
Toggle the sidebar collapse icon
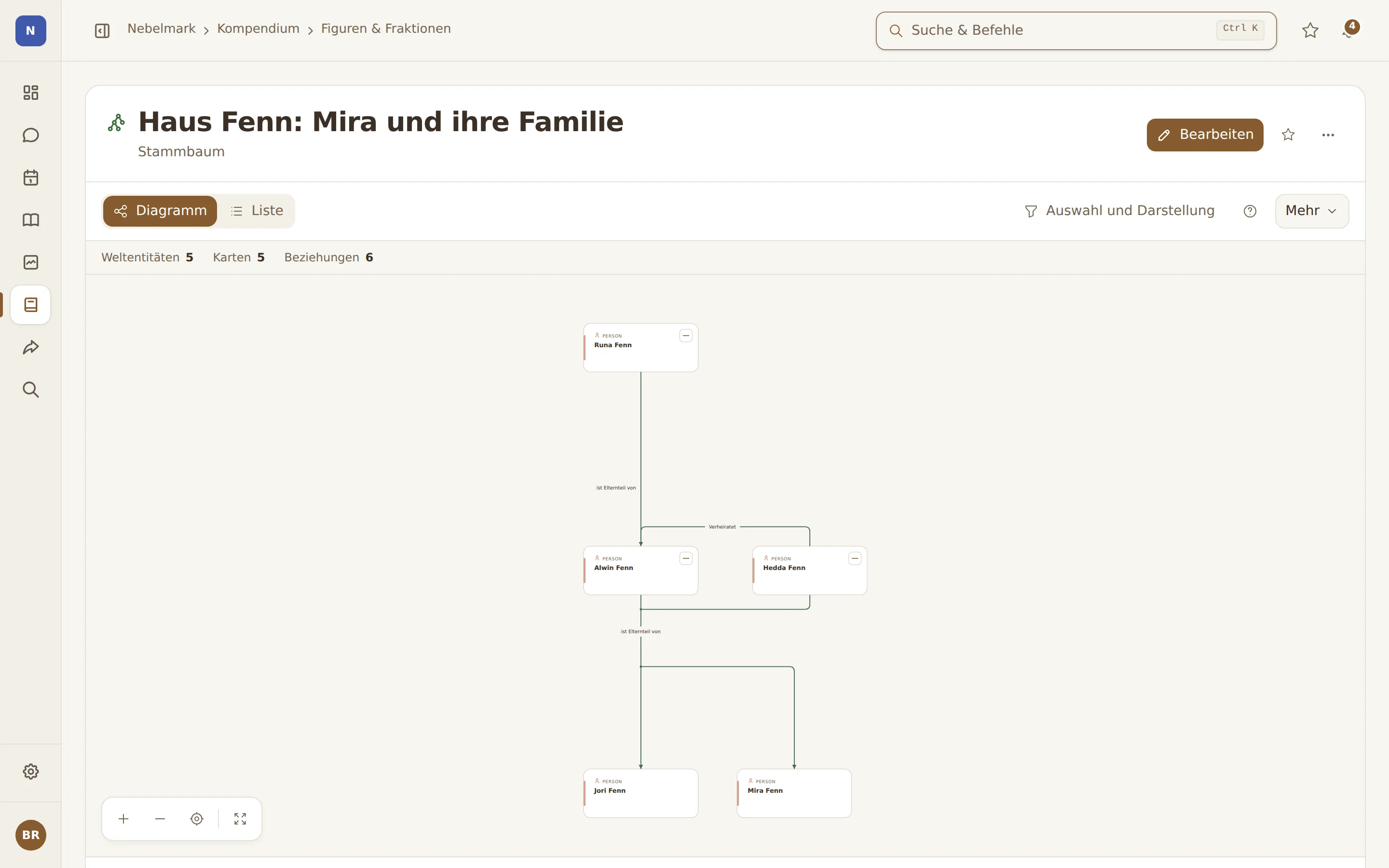pyautogui.click(x=102, y=30)
